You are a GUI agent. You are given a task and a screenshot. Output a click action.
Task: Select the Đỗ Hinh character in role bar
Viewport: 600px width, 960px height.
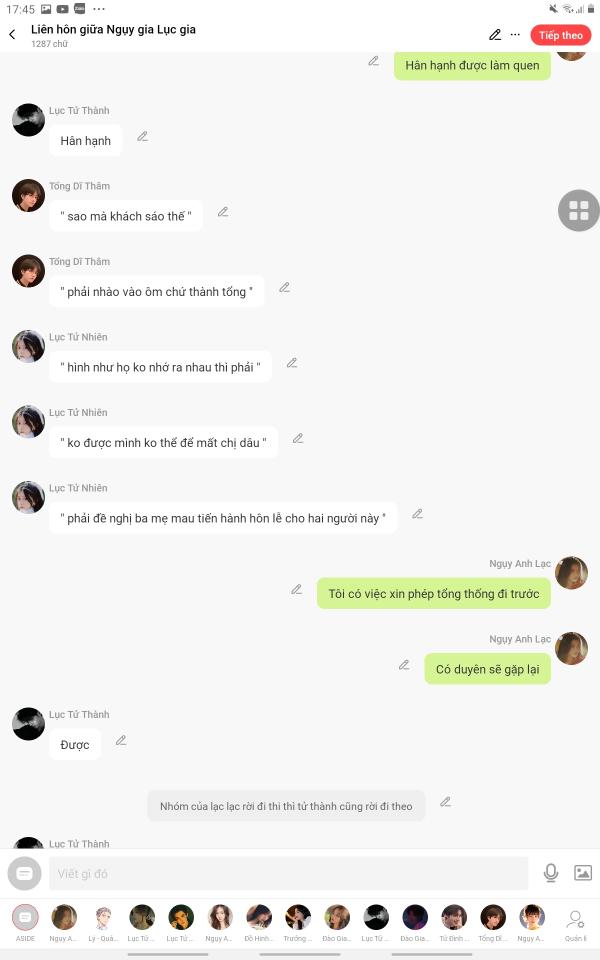(259, 923)
